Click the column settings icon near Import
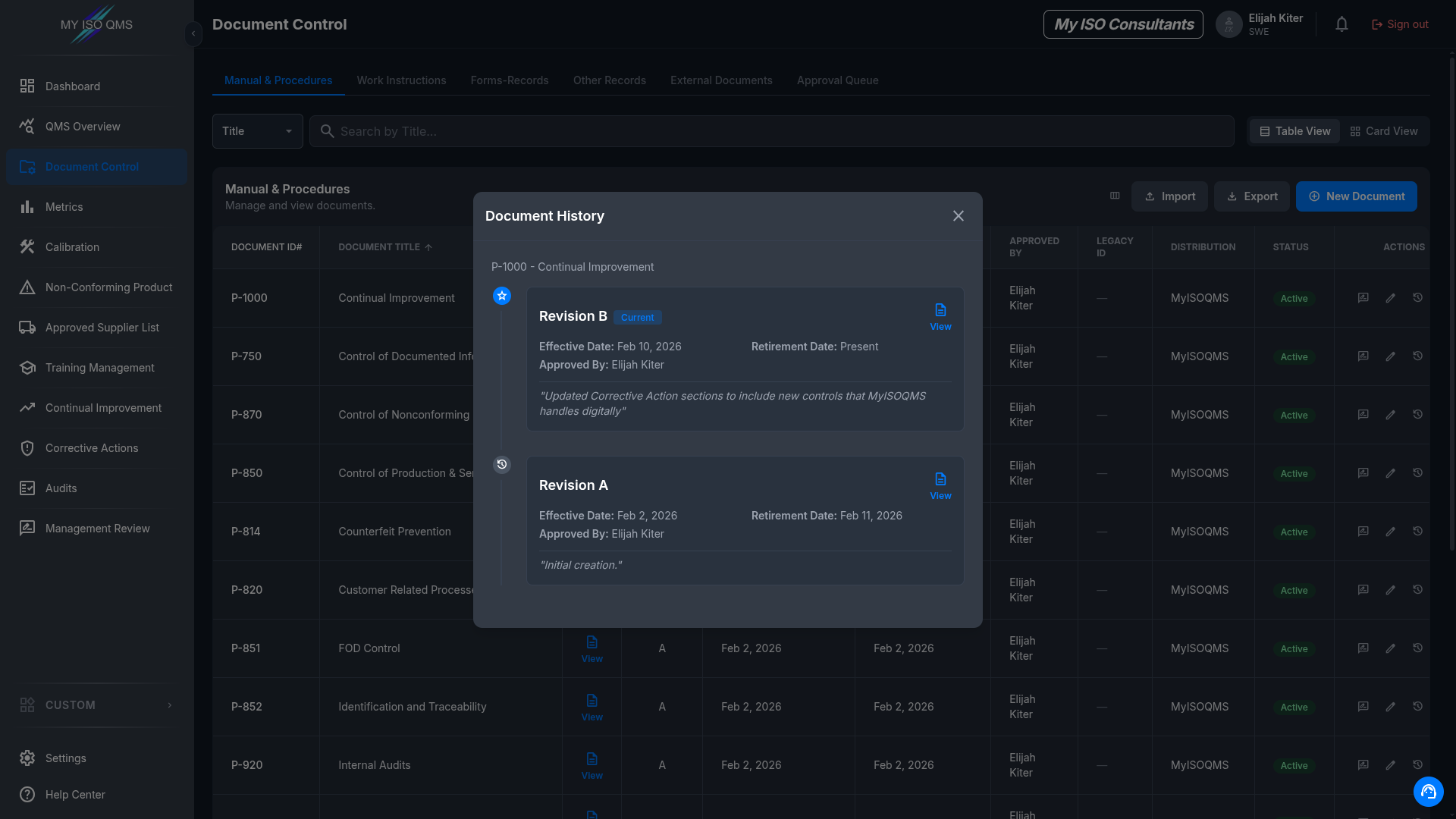Screen dimensions: 1456x819 (x=1115, y=196)
